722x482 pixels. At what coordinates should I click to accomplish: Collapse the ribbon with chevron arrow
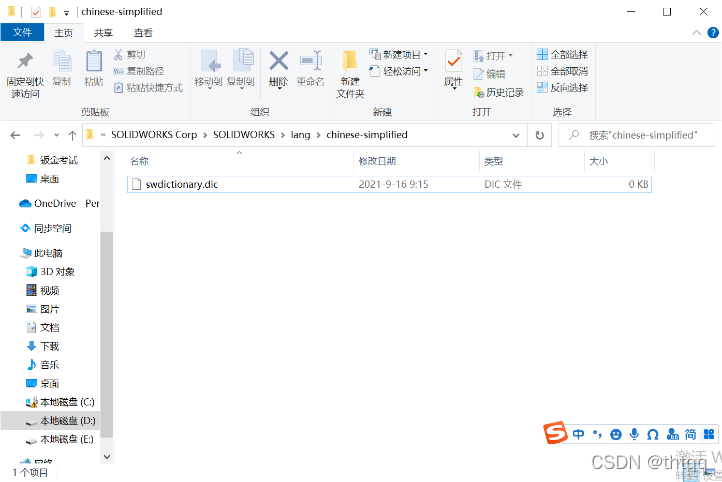pyautogui.click(x=696, y=32)
